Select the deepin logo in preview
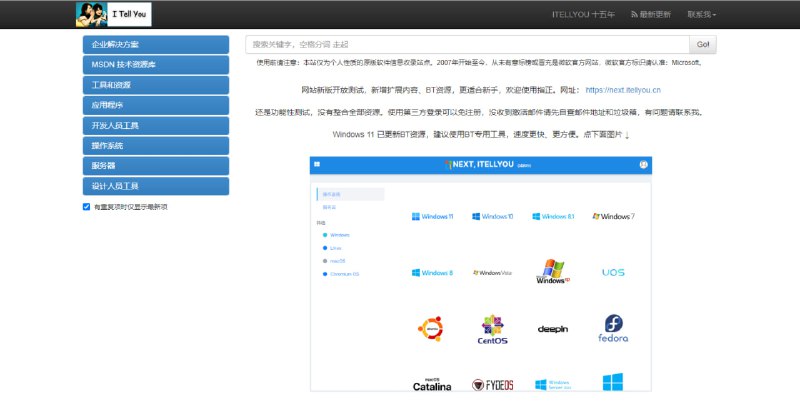800x418 pixels. pyautogui.click(x=553, y=328)
